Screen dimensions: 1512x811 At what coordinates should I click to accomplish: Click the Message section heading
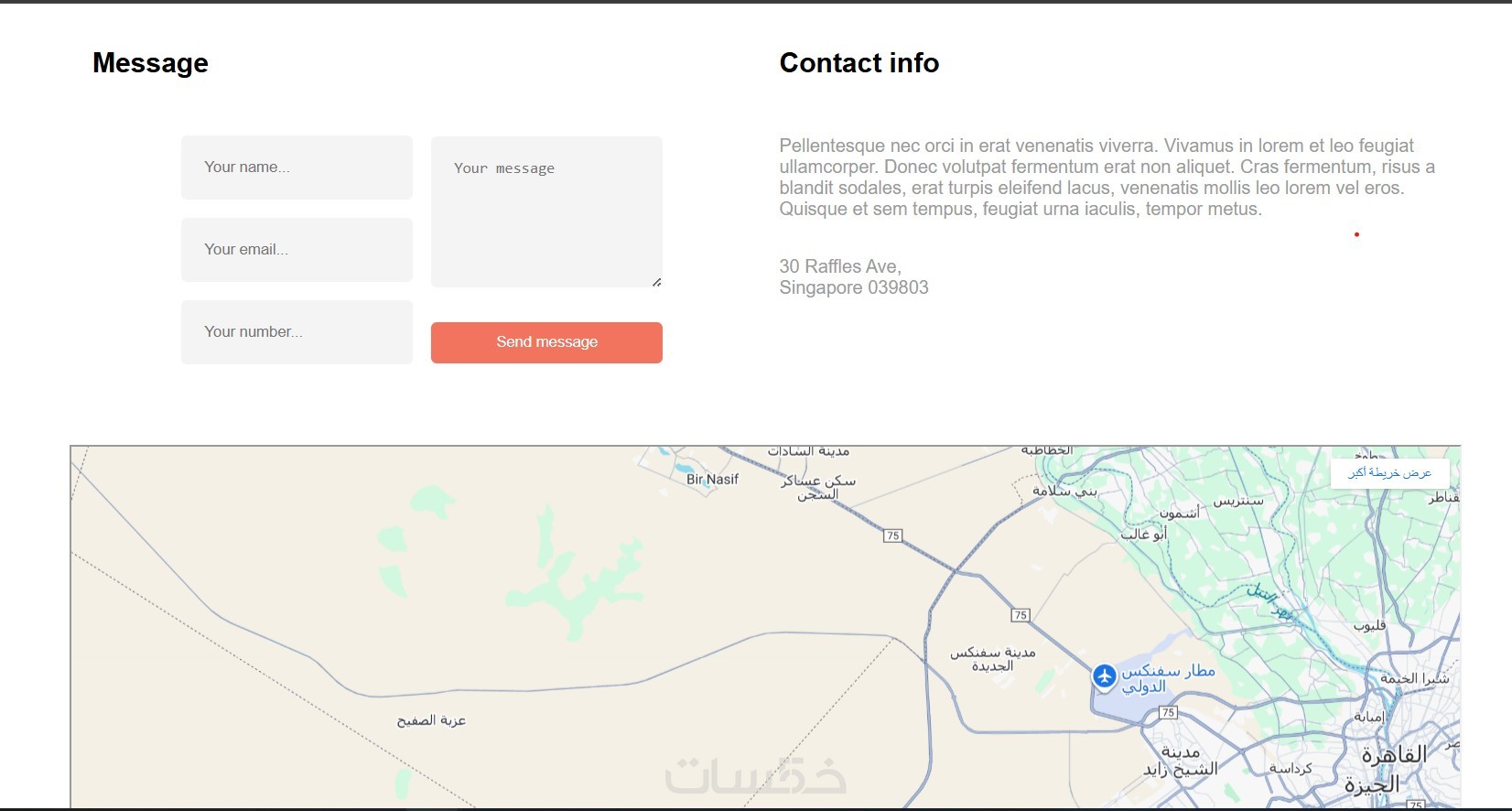150,63
